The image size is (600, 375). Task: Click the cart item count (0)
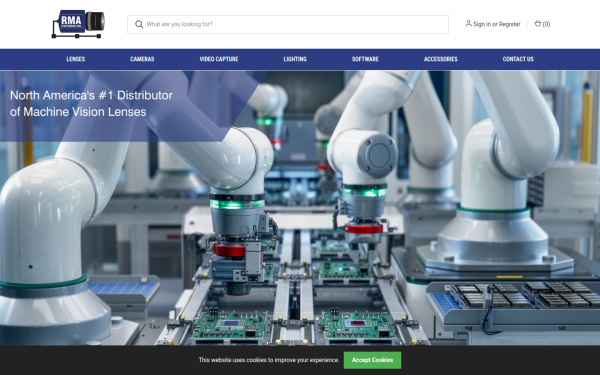tap(546, 24)
